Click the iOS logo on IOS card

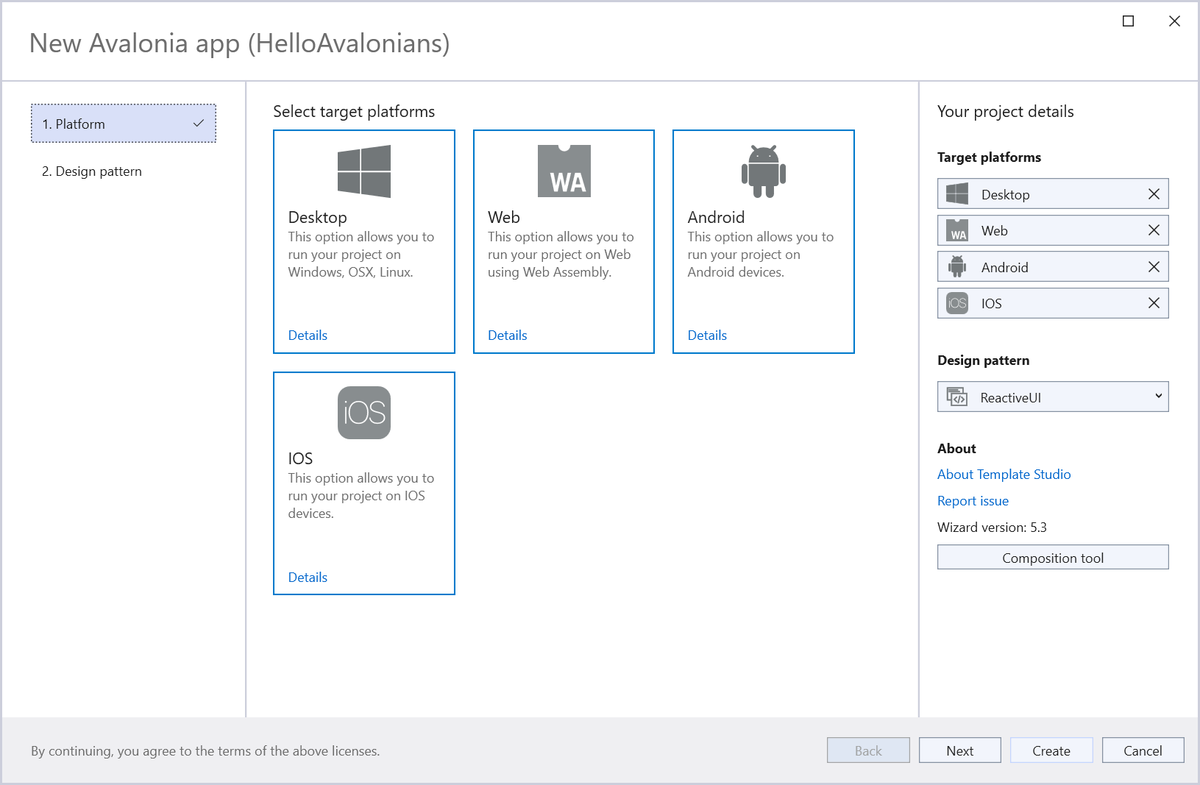click(364, 413)
